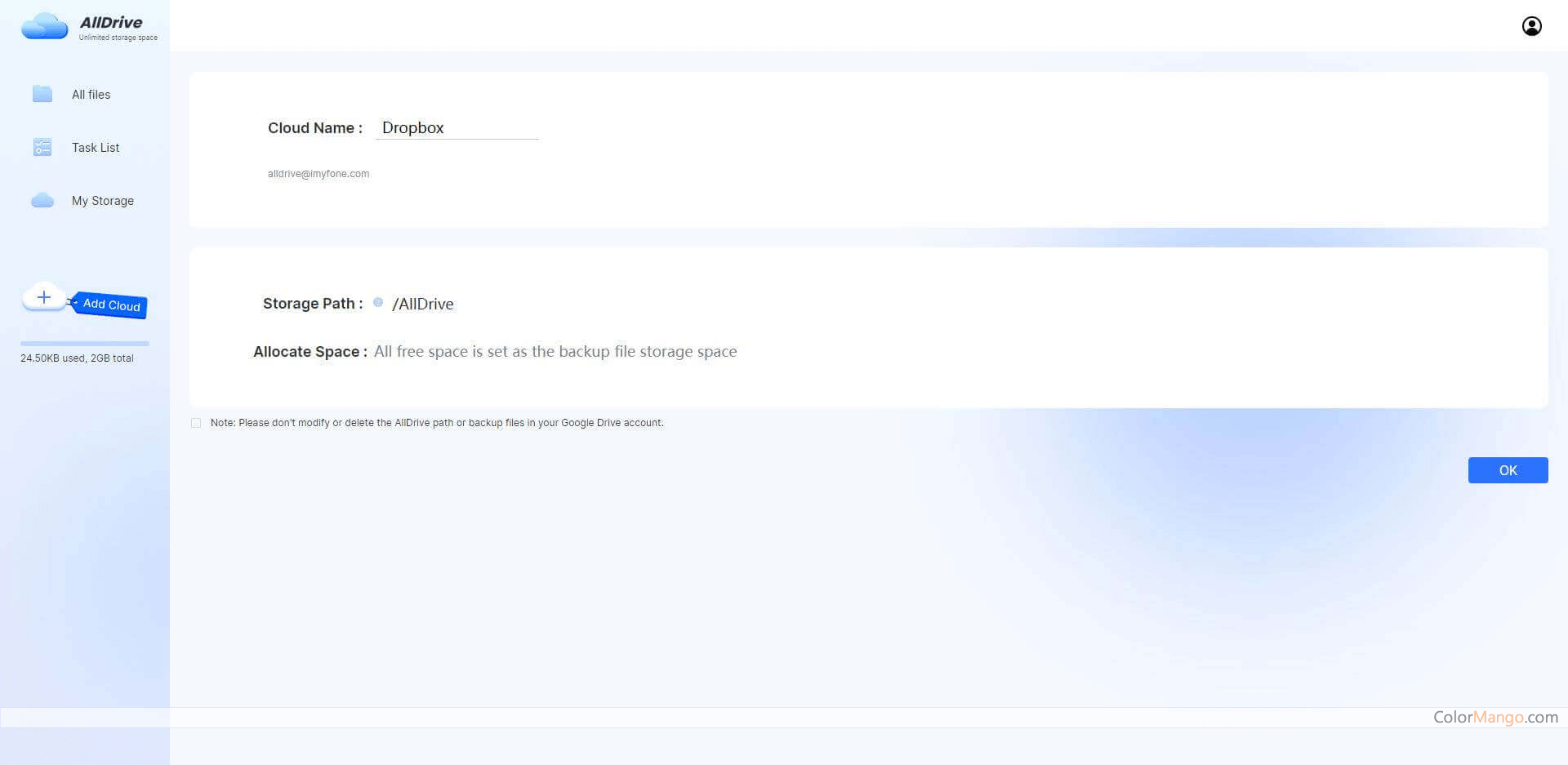Go to Task List in sidebar

[x=96, y=148]
